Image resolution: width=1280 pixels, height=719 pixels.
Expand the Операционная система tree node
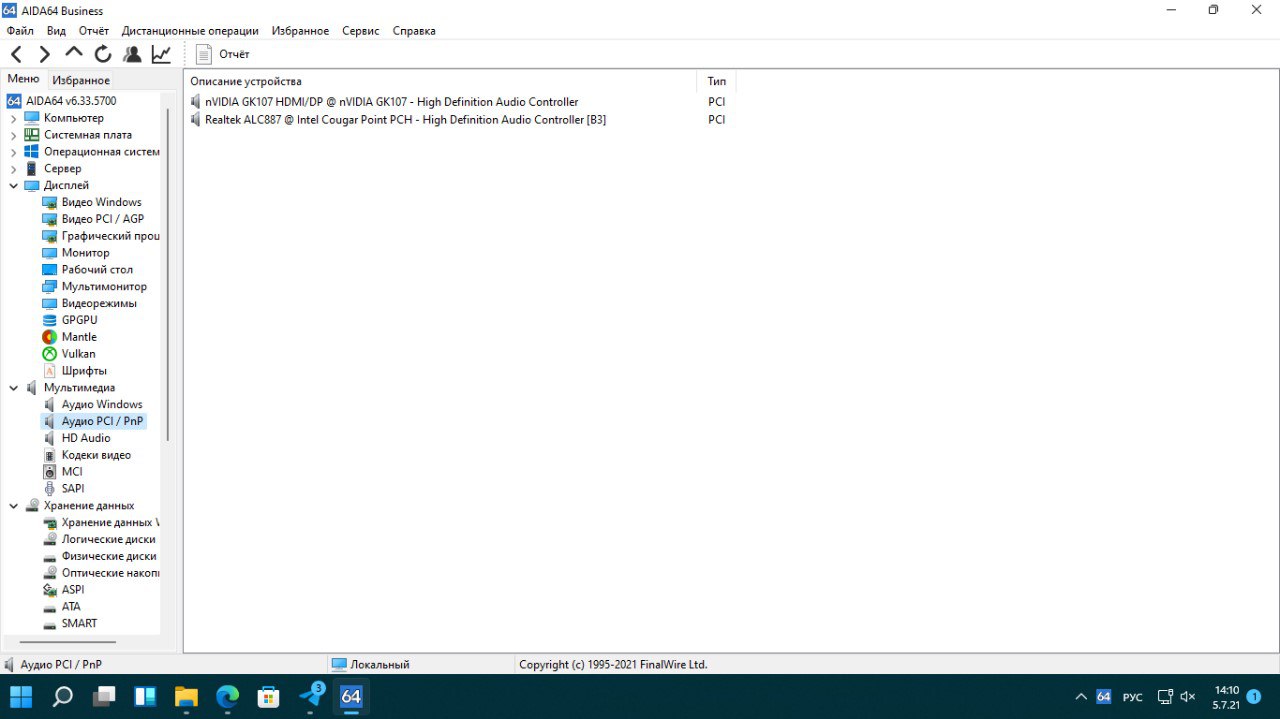14,152
